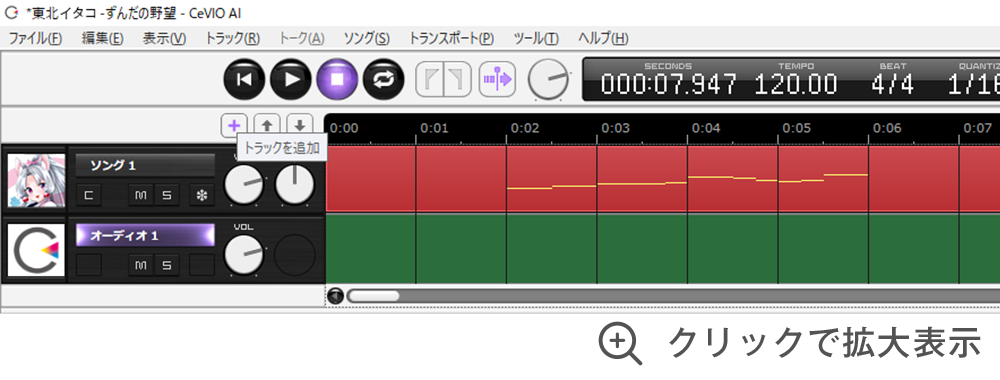Screen dimensions: 1000x380
Task: Toggle the loop playback button
Action: click(x=383, y=79)
